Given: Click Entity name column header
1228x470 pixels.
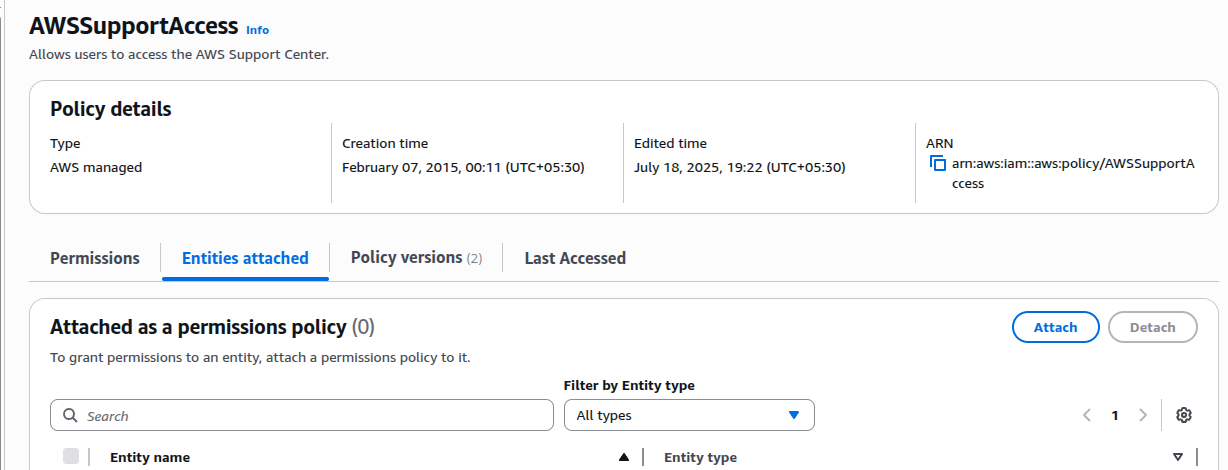Looking at the screenshot, I should pos(150,457).
